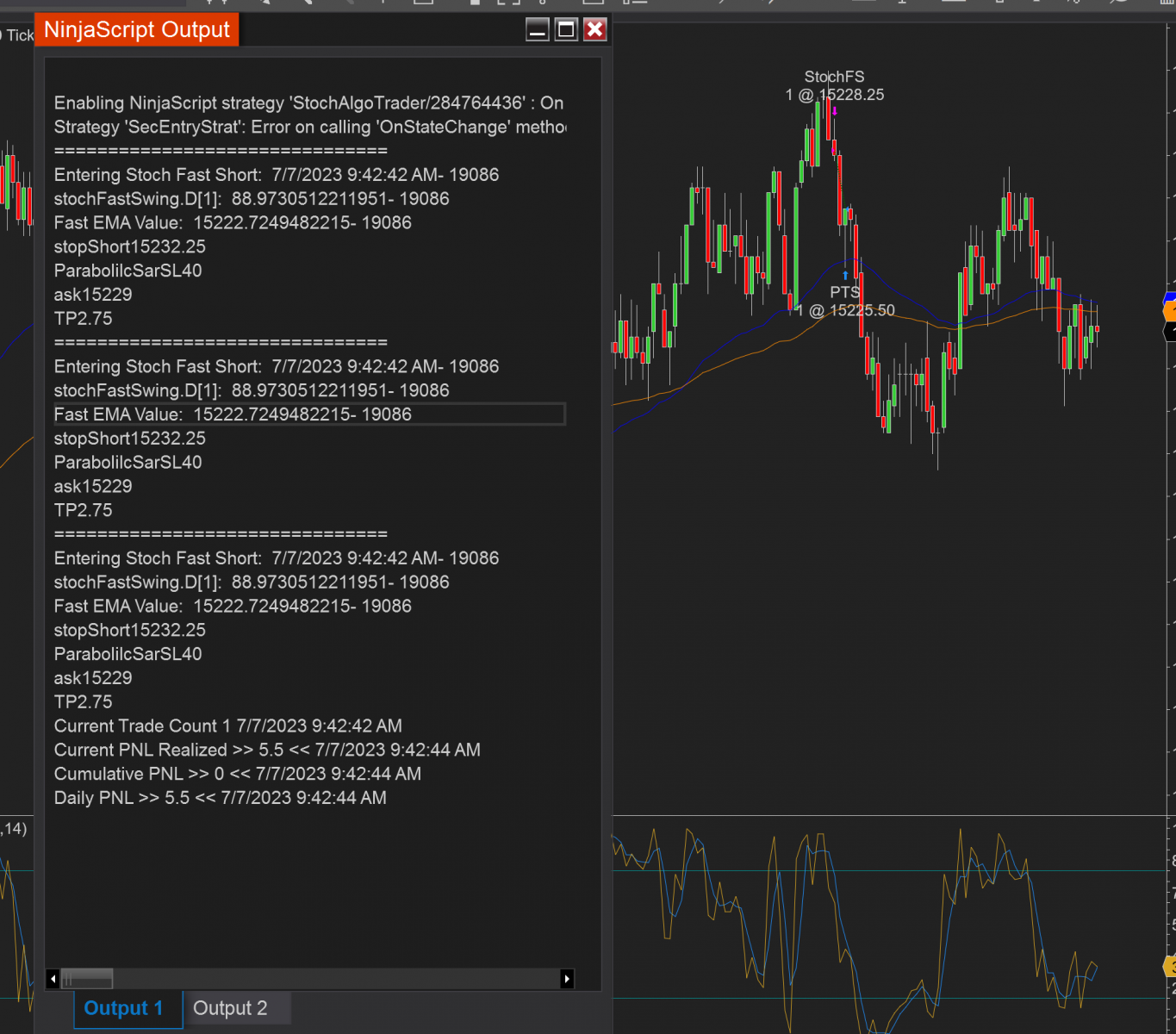Screen dimensions: 1176x1034
Task: Click the '1 @ 15225.50' execution label
Action: point(846,310)
